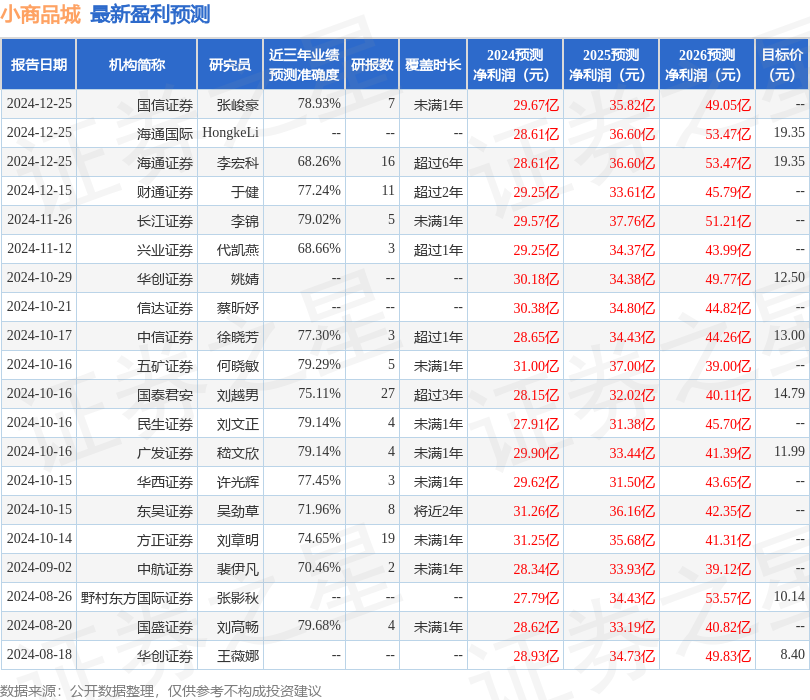The image size is (810, 700).
Task: Click report count 27
Action: [388, 394]
